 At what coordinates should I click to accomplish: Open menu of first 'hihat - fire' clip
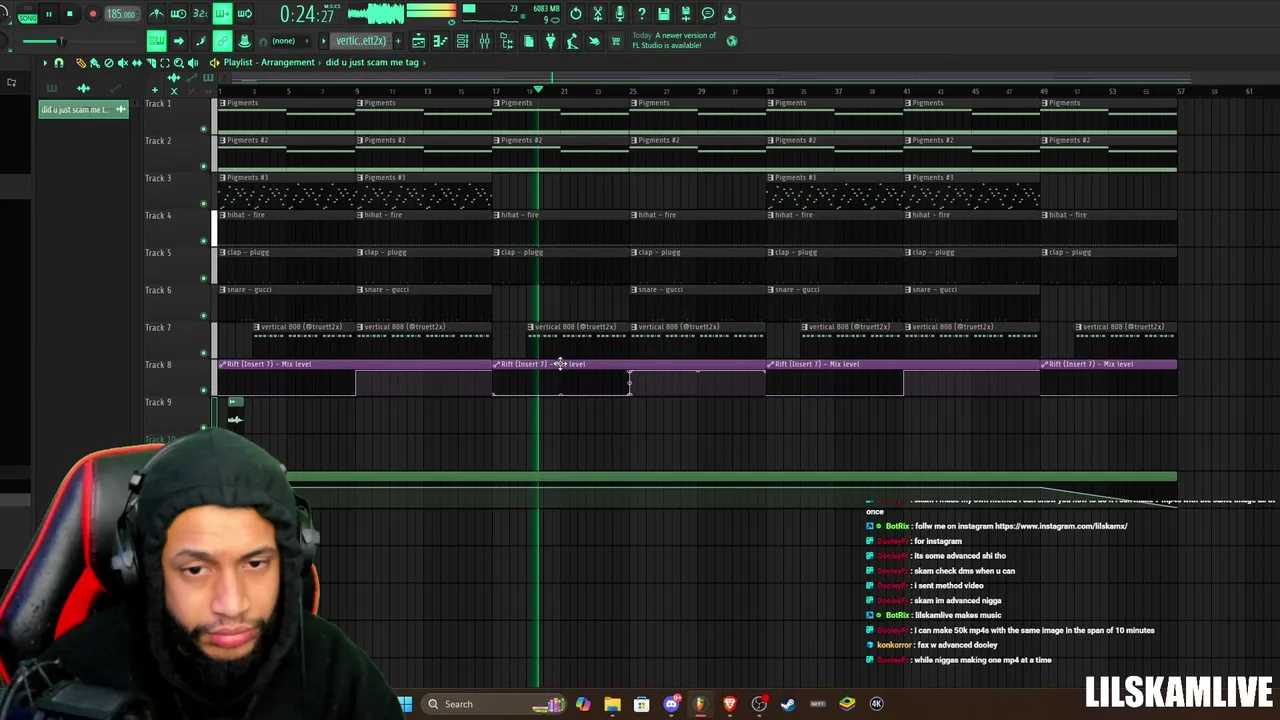[223, 215]
